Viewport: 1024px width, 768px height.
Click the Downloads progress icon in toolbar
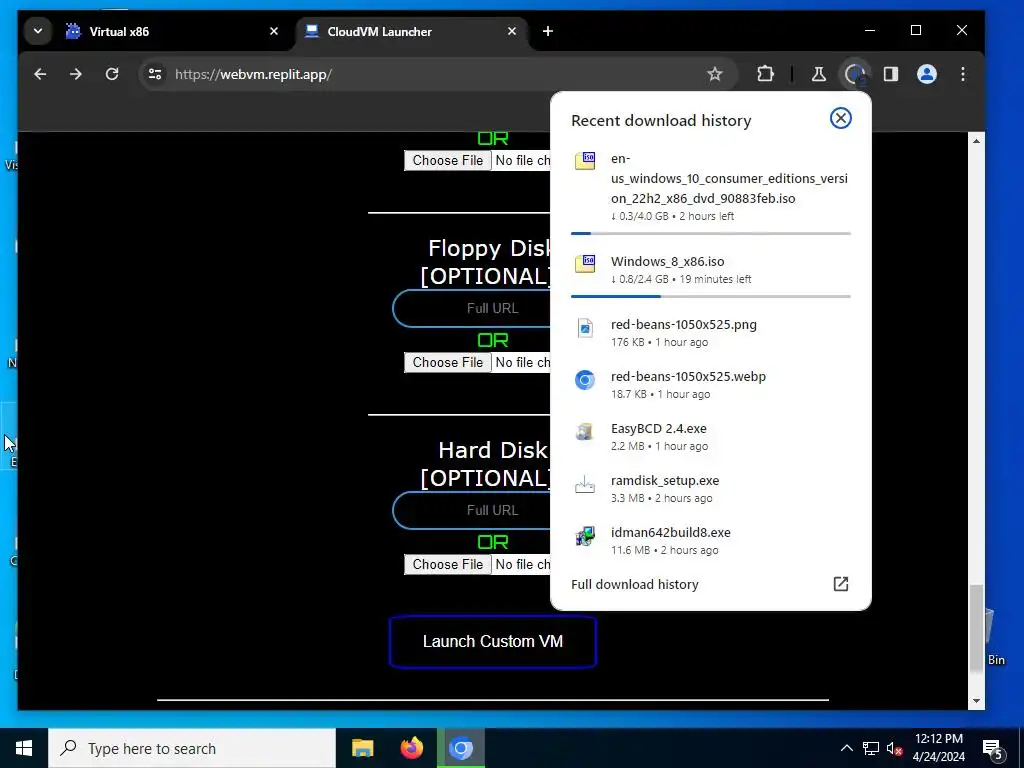[855, 74]
